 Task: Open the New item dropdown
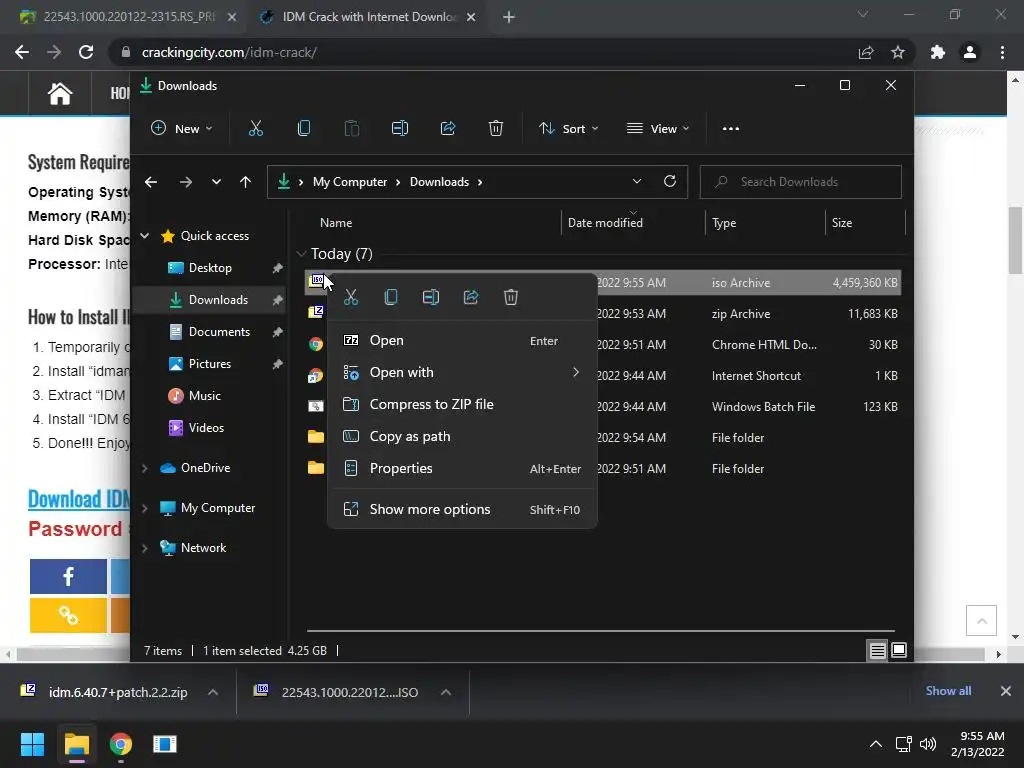182,129
